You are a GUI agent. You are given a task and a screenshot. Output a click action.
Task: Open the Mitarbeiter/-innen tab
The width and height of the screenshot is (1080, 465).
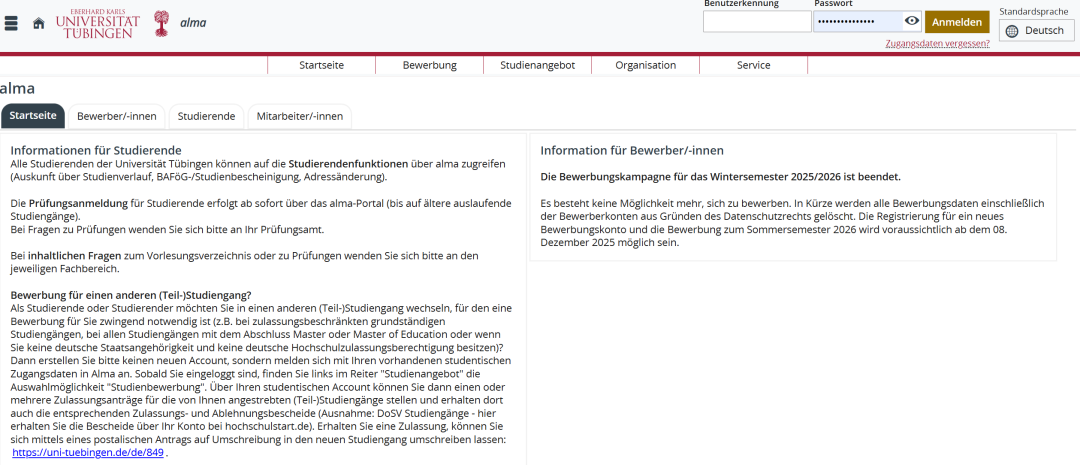click(299, 116)
